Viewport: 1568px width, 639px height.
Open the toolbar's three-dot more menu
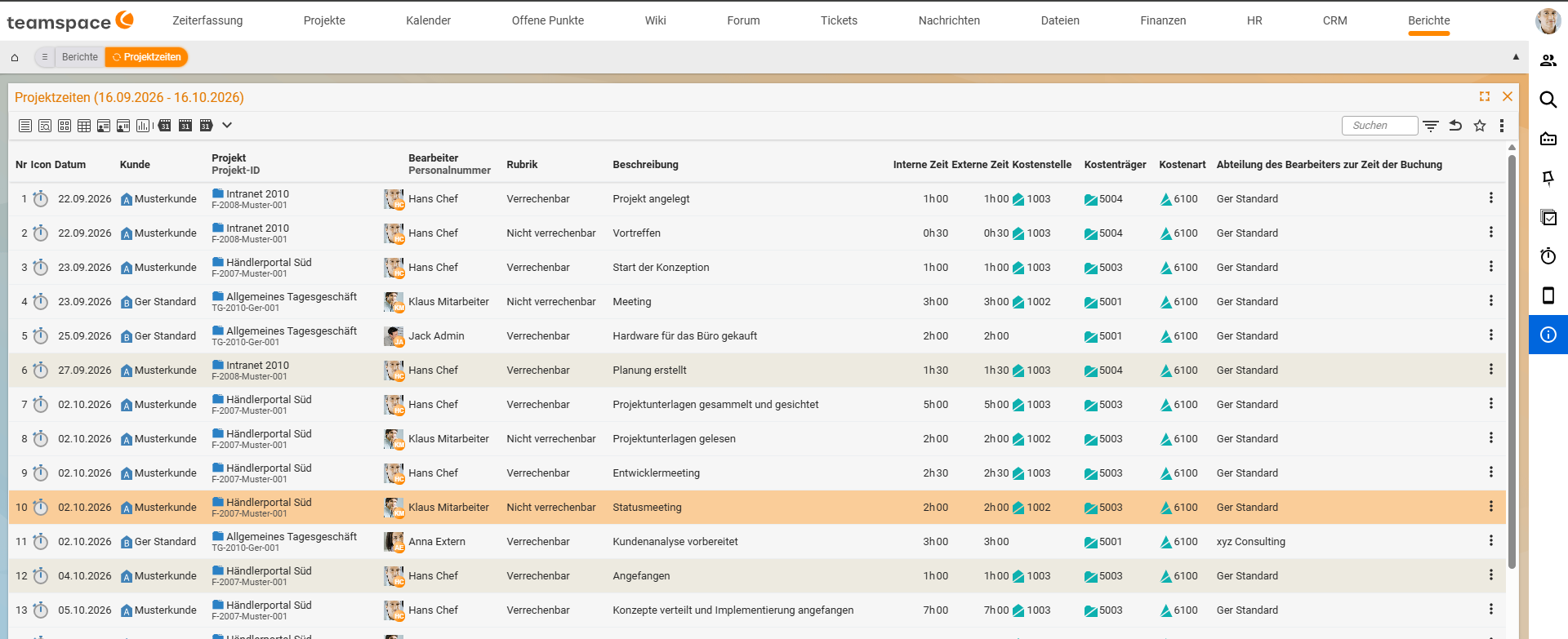[x=1502, y=126]
